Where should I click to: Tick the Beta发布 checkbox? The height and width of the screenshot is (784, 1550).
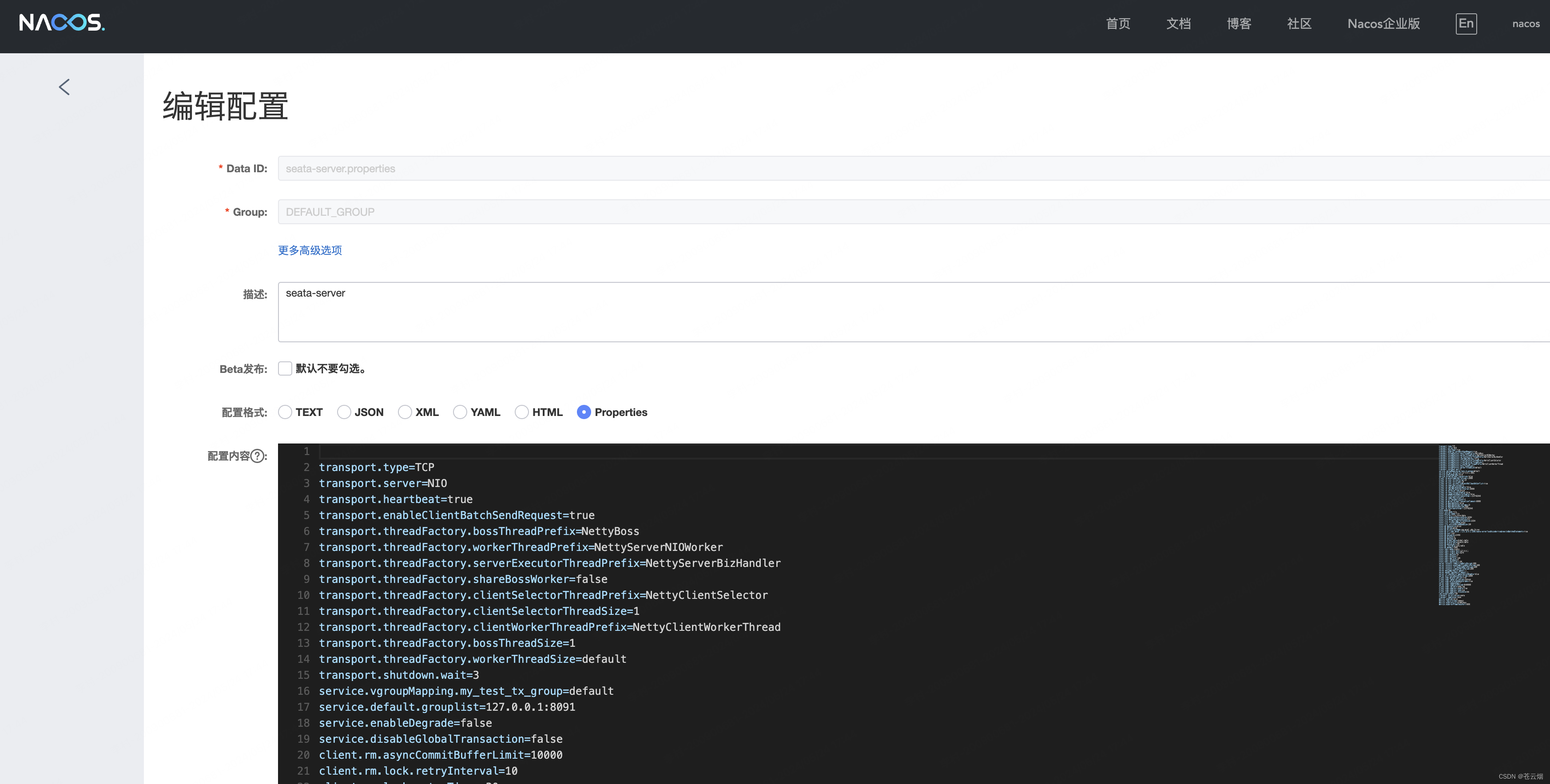click(285, 368)
